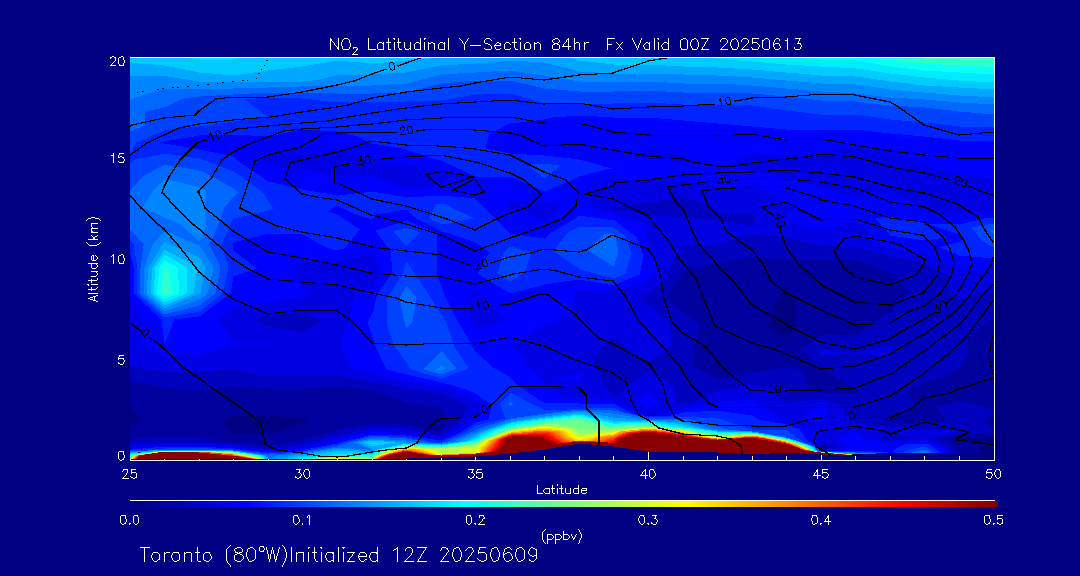The image size is (1080, 576).
Task: Select latitude axis tick label 30
Action: [x=302, y=473]
